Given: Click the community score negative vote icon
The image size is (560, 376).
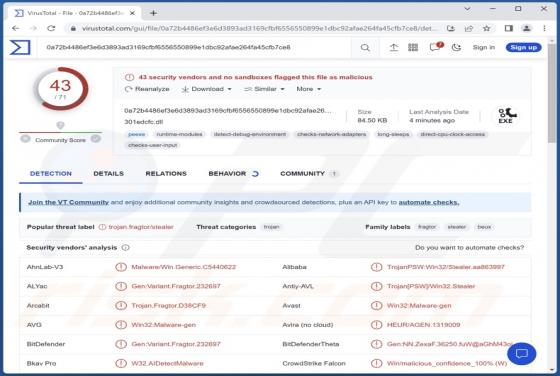Looking at the screenshot, I should click(x=25, y=139).
